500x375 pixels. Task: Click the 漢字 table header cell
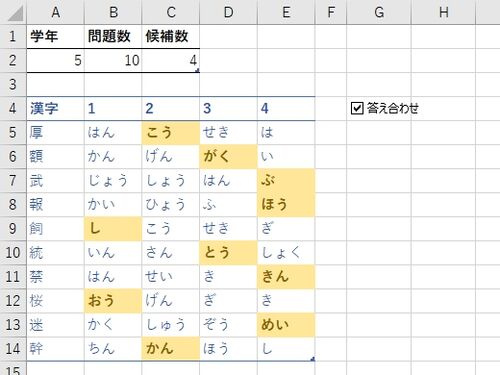(x=56, y=108)
